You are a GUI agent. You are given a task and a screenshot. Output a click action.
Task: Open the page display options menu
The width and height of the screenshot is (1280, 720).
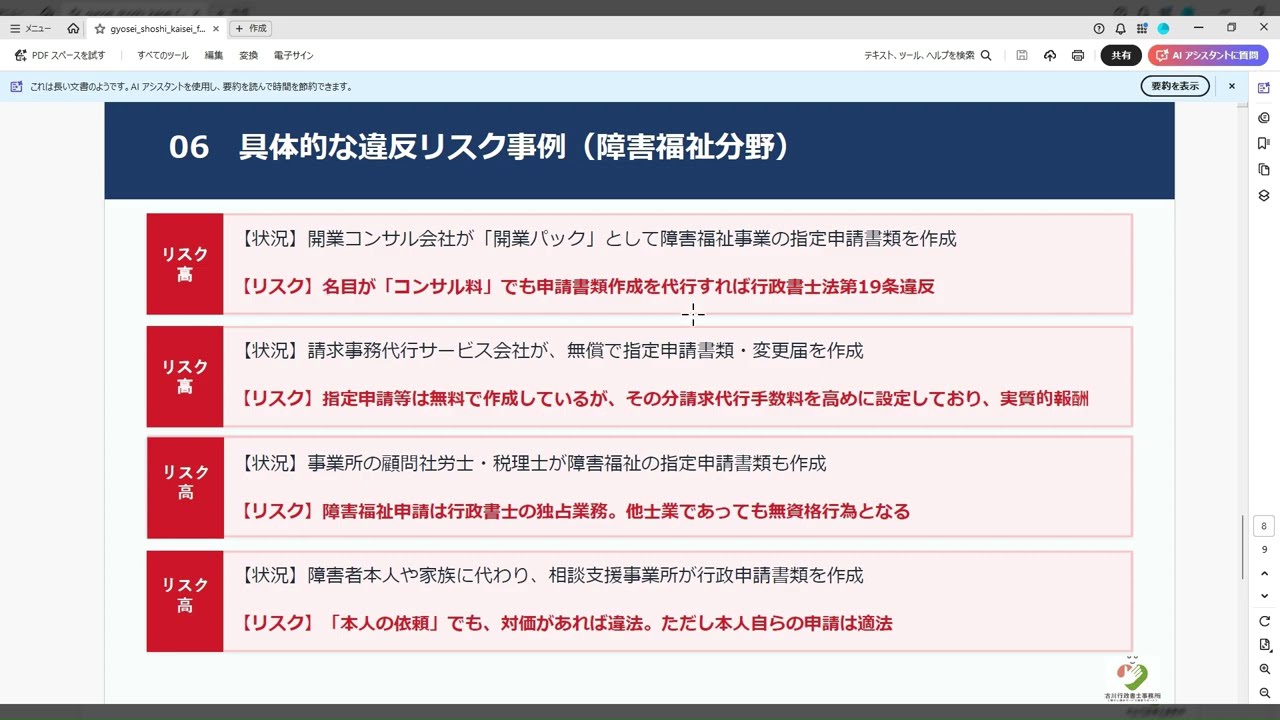[1264, 645]
